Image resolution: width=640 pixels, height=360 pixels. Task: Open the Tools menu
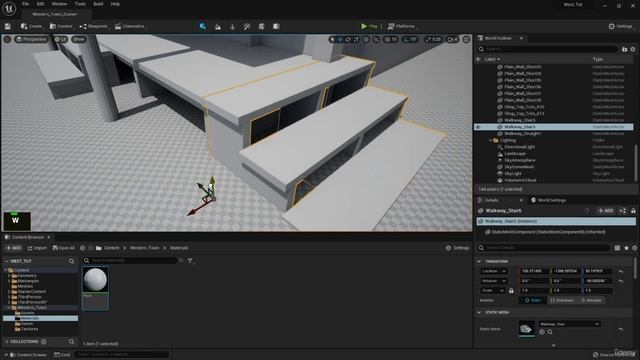[x=80, y=4]
